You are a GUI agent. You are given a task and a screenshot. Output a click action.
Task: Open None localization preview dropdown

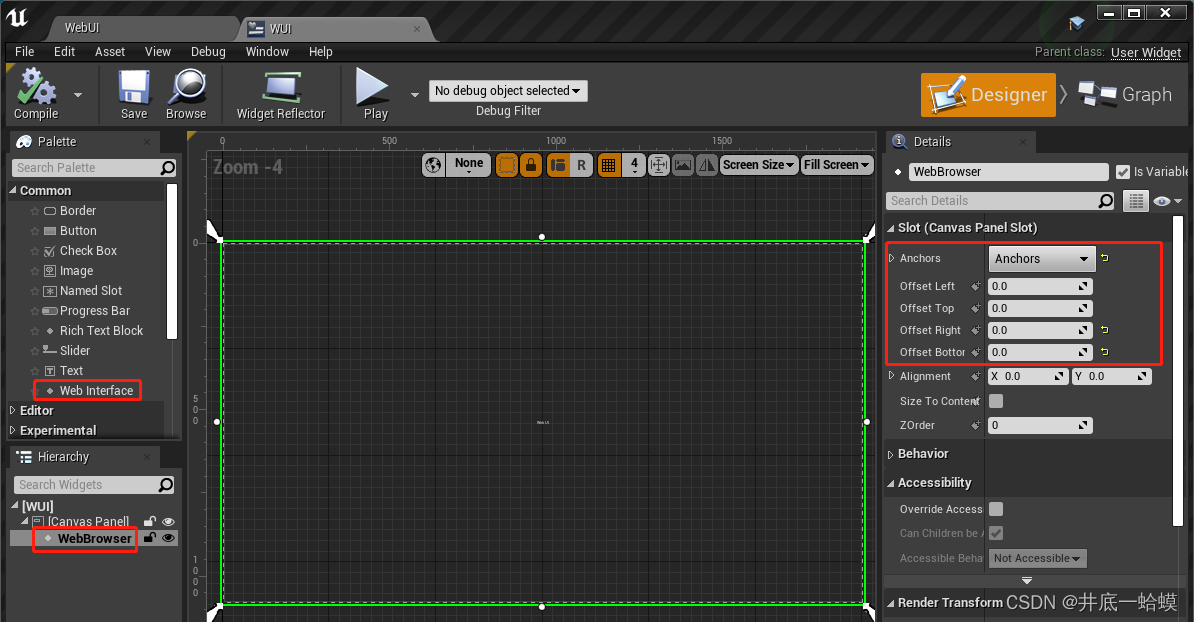pyautogui.click(x=468, y=164)
